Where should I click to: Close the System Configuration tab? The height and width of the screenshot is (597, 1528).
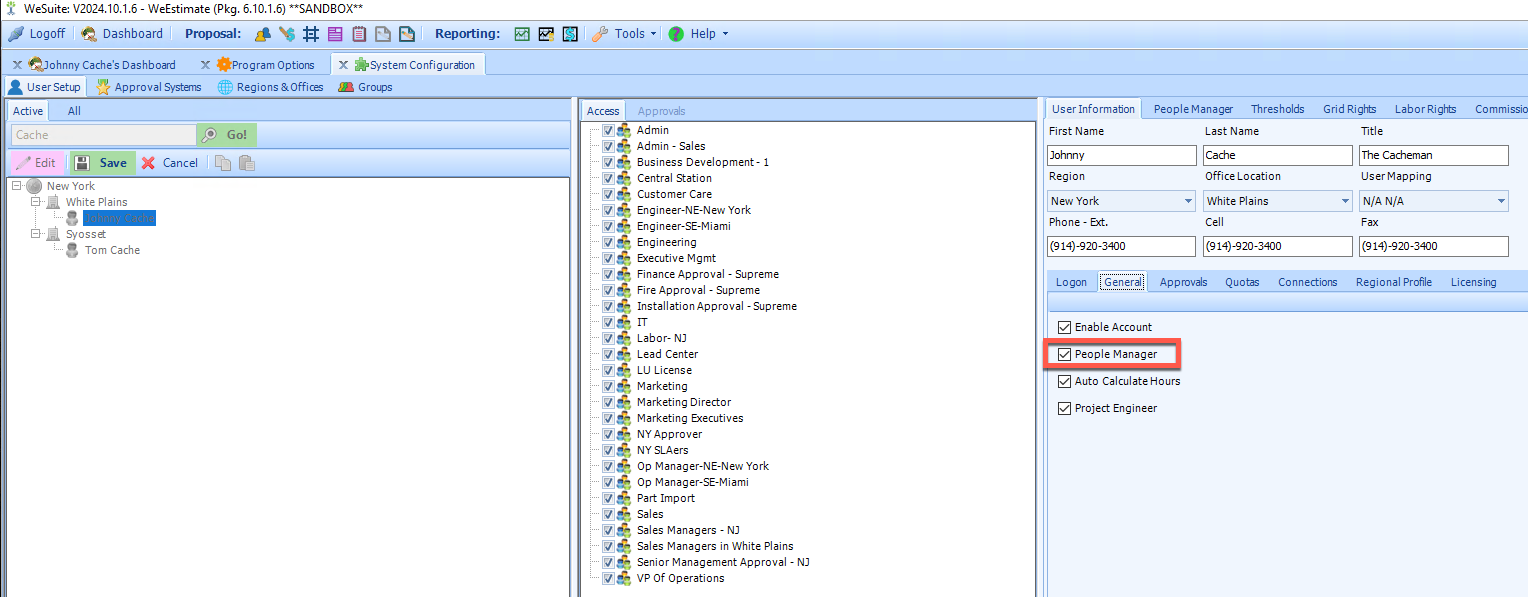point(343,65)
